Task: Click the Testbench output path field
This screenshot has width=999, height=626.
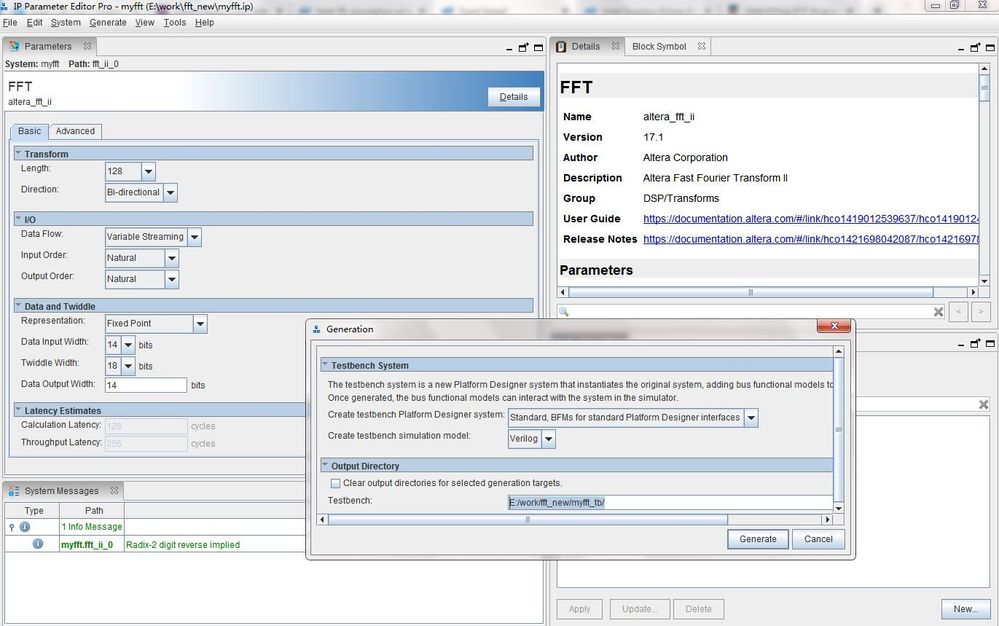Action: [x=670, y=502]
